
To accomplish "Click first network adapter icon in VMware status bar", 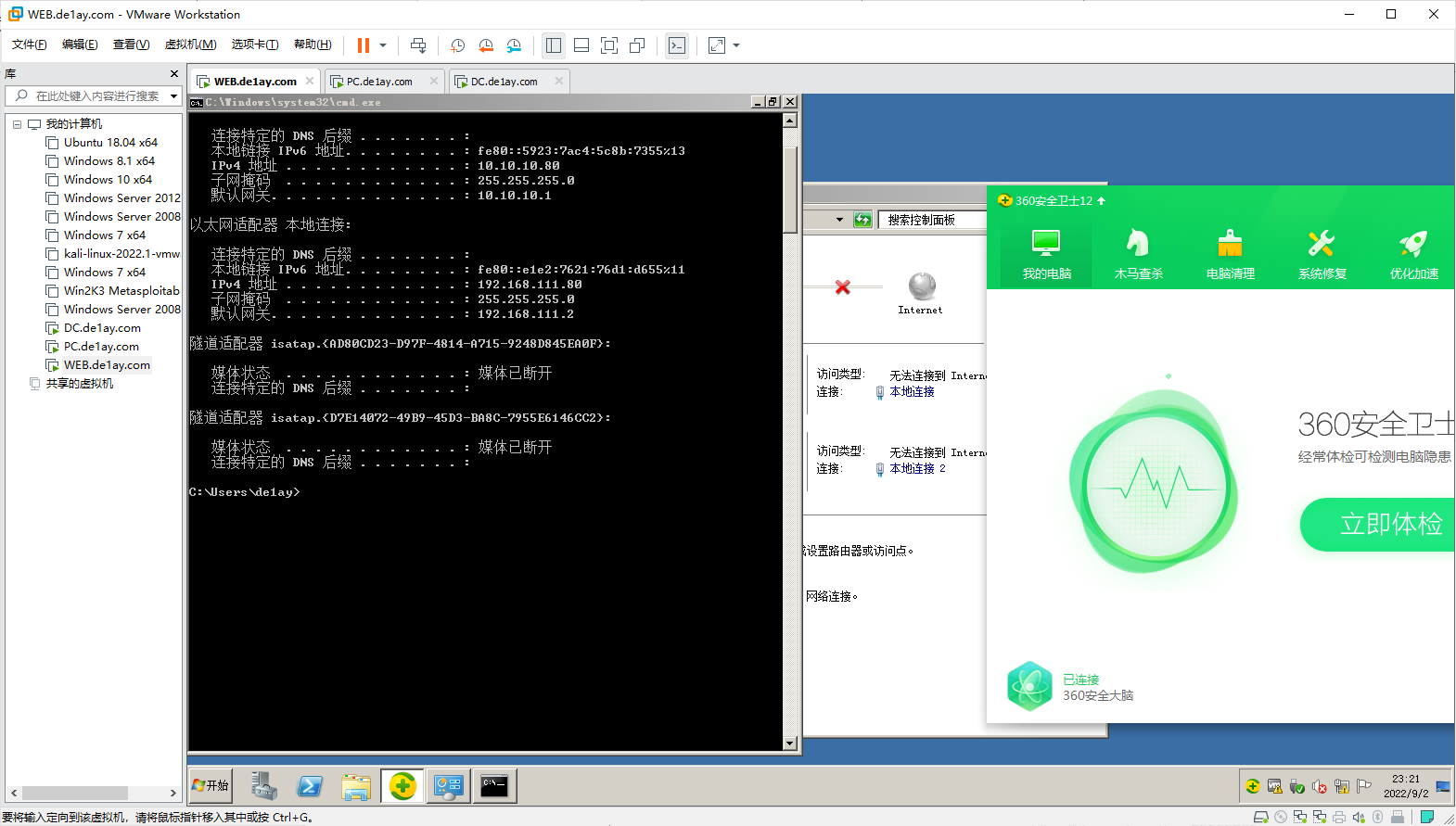I will click(1300, 817).
